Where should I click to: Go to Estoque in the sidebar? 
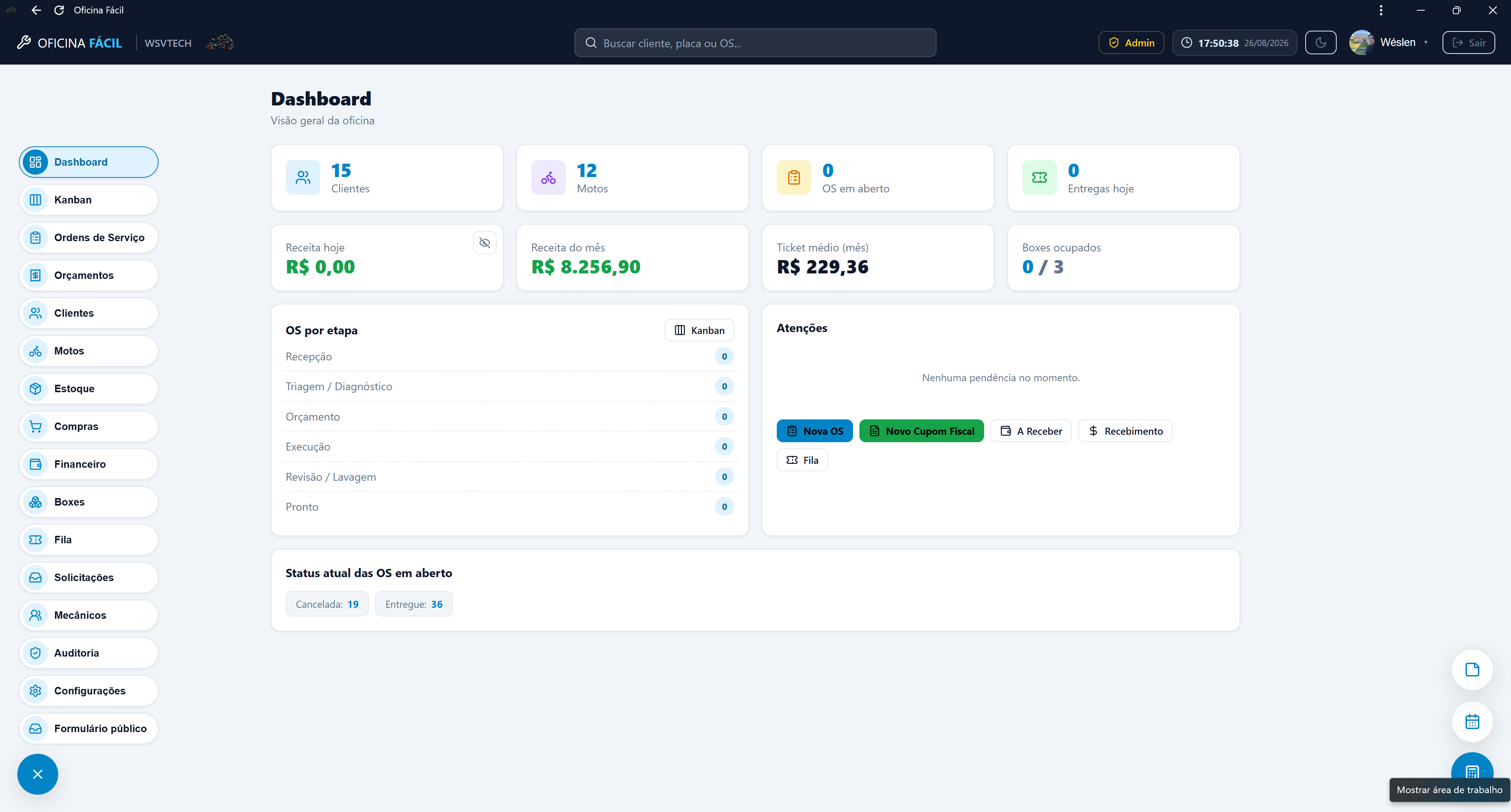coord(89,389)
